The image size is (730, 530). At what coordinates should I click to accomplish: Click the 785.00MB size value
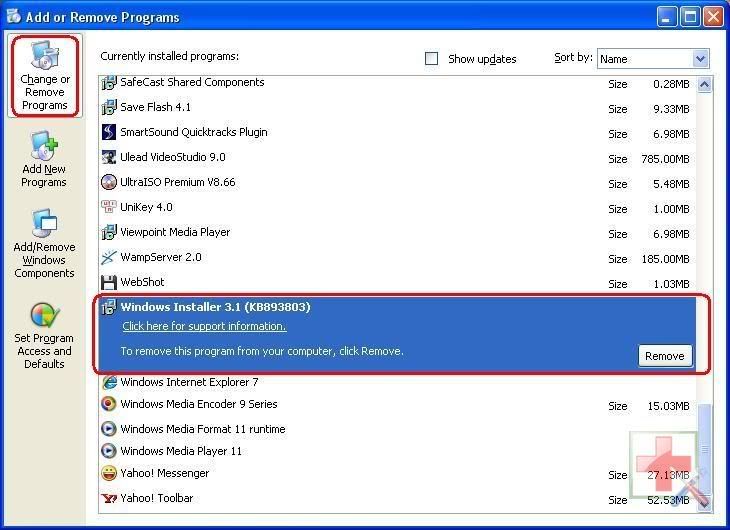(665, 159)
